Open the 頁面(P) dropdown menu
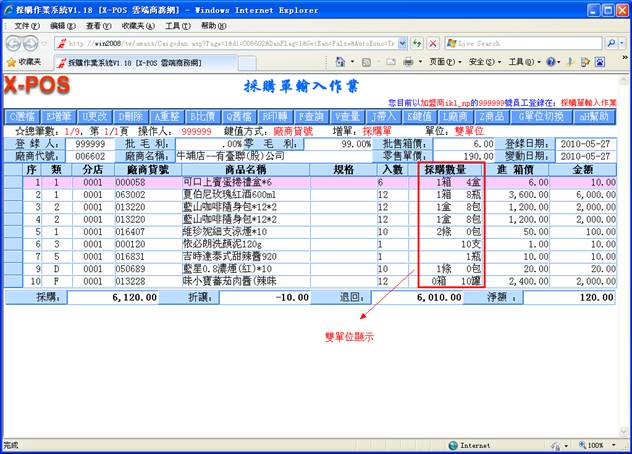 pyautogui.click(x=441, y=62)
